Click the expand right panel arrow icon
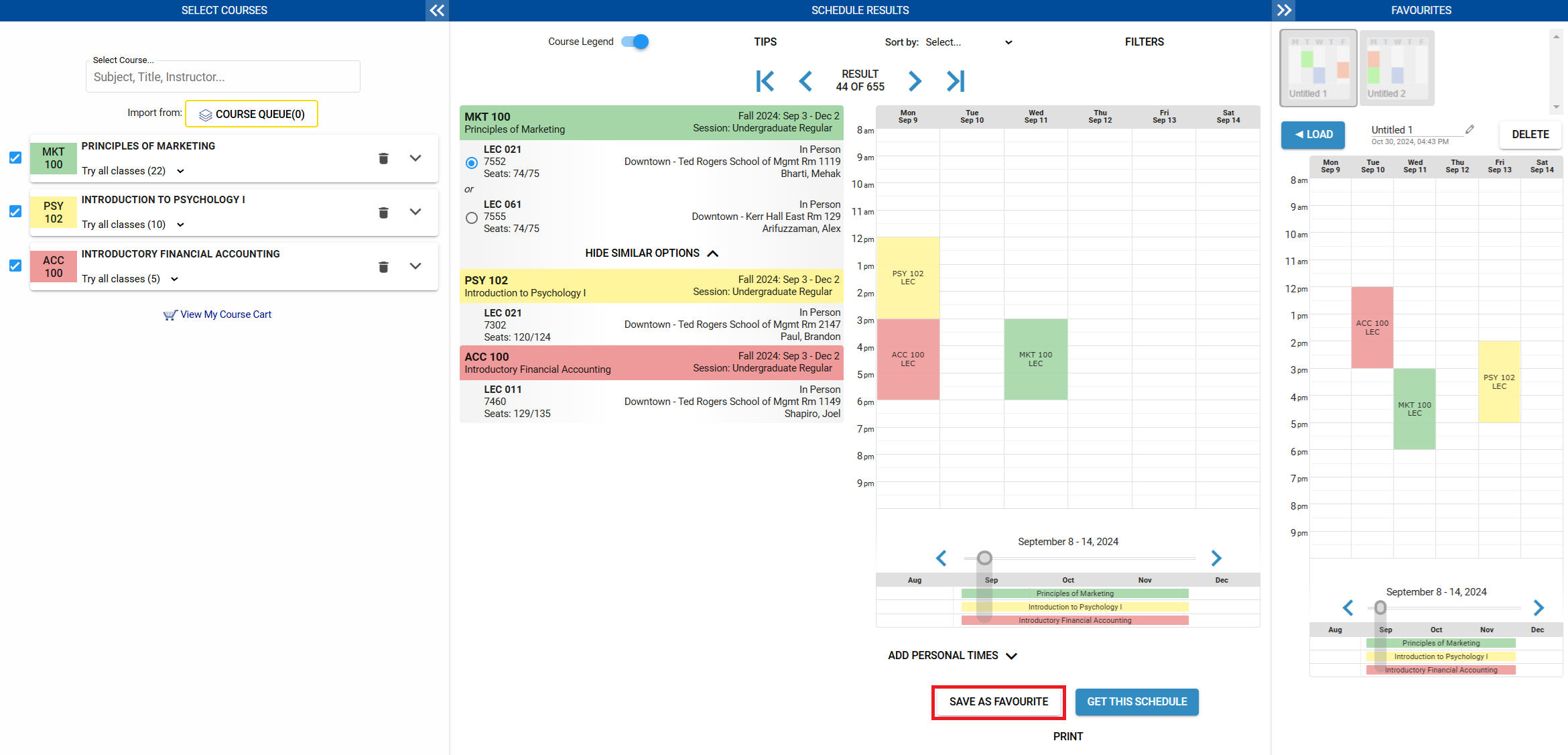Viewport: 1568px width, 755px height. 1283,10
